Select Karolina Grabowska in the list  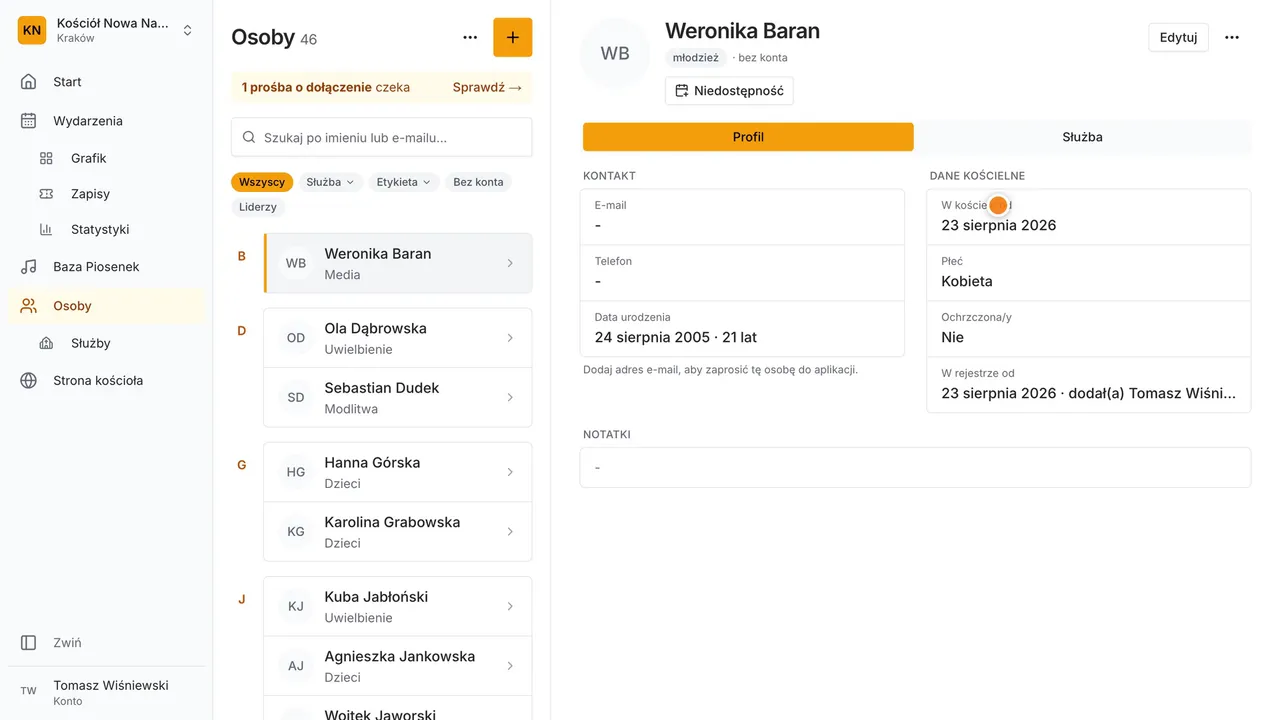point(398,532)
